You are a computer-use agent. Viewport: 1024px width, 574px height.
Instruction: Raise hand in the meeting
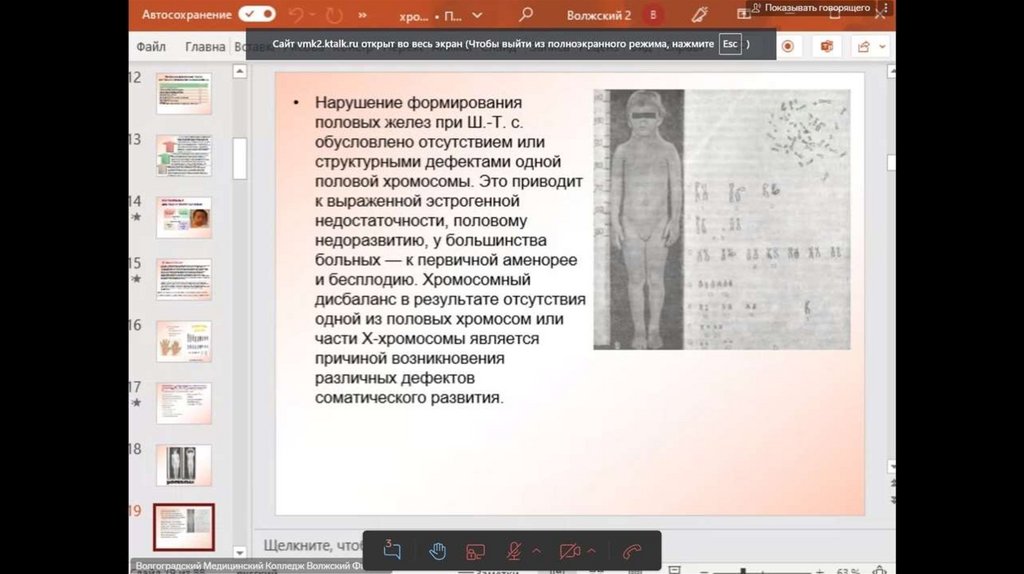pyautogui.click(x=437, y=550)
